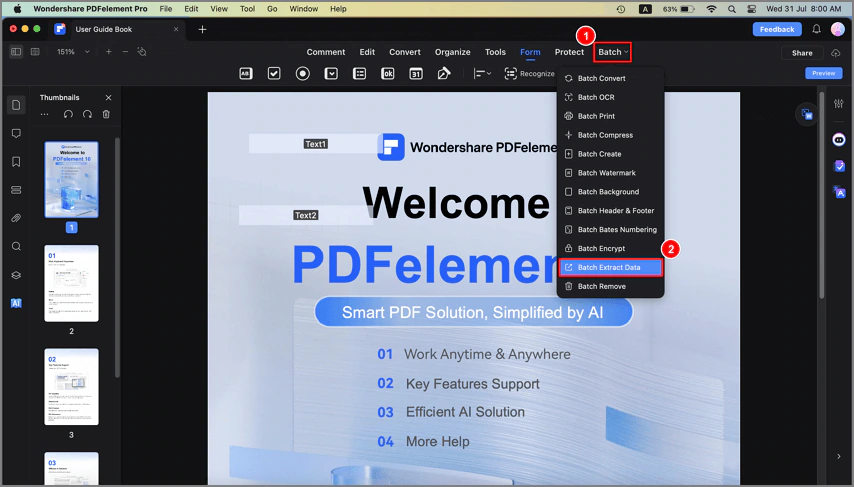Open a new tab with plus
Screen dimensions: 854x487
[202, 29]
